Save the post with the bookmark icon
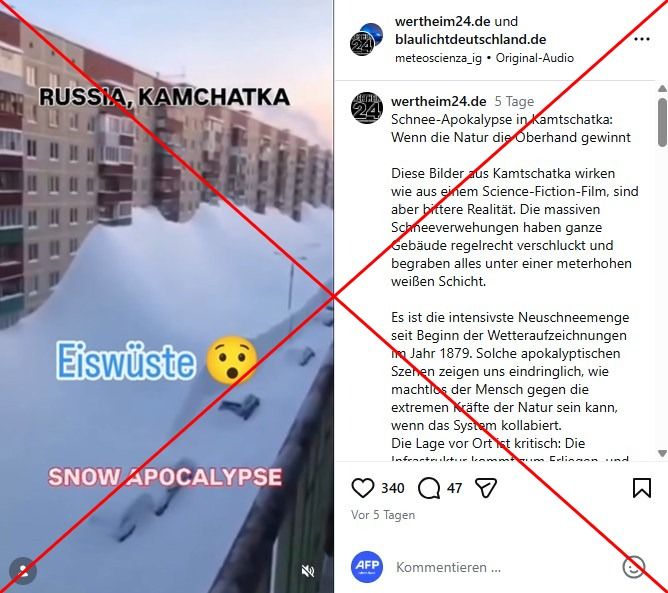 coord(642,488)
